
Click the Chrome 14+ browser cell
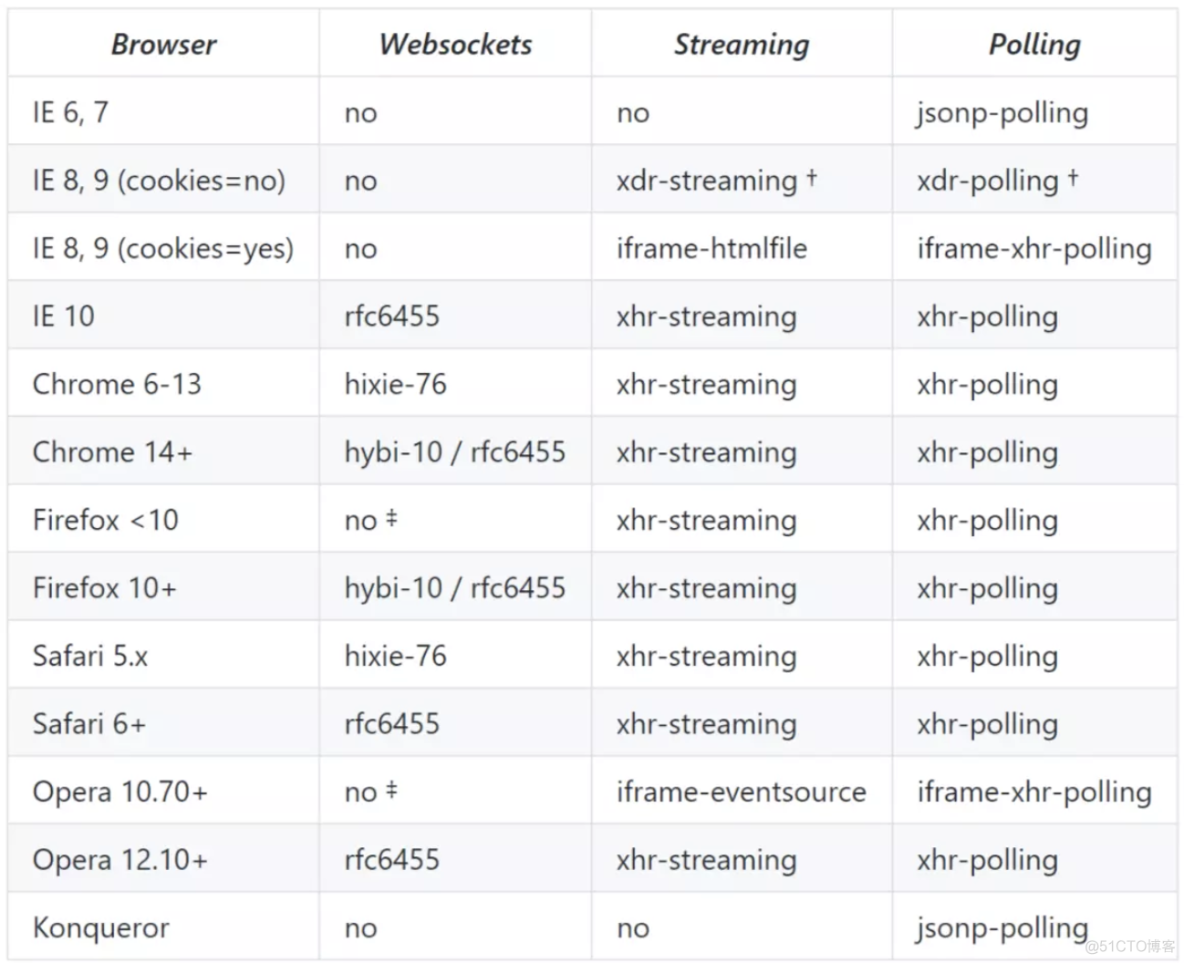coord(112,452)
